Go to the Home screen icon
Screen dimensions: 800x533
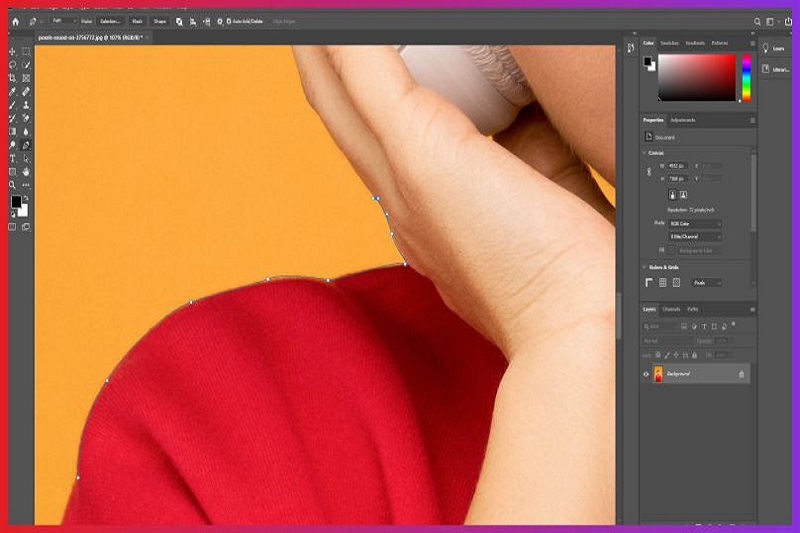tap(15, 21)
